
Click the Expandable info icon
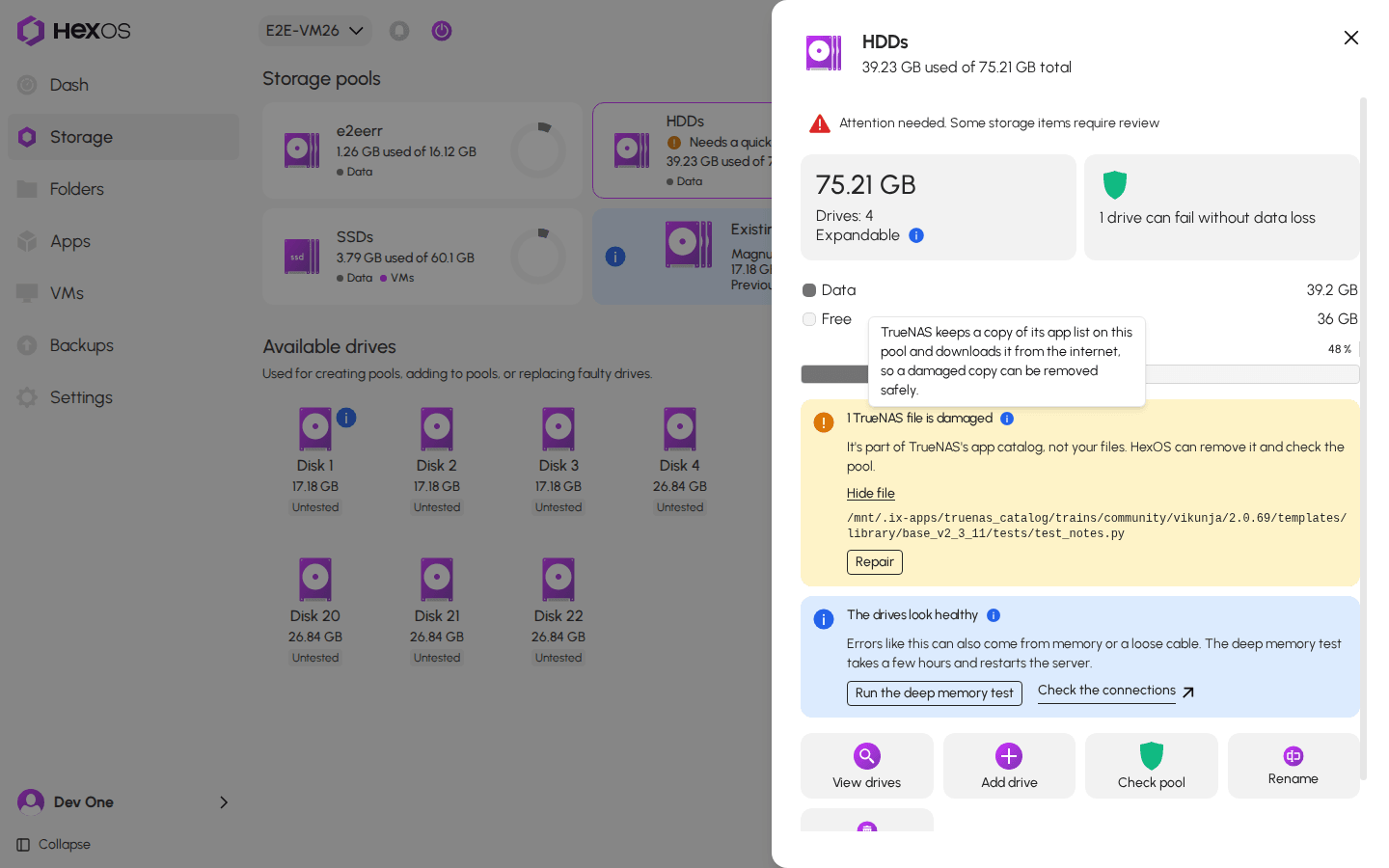[x=916, y=235]
